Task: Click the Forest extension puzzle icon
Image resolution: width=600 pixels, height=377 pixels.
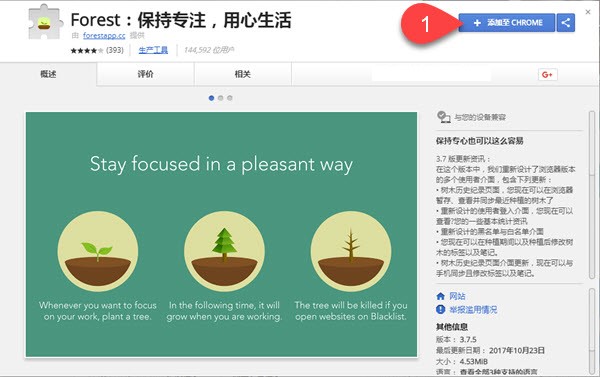Action: click(x=45, y=22)
